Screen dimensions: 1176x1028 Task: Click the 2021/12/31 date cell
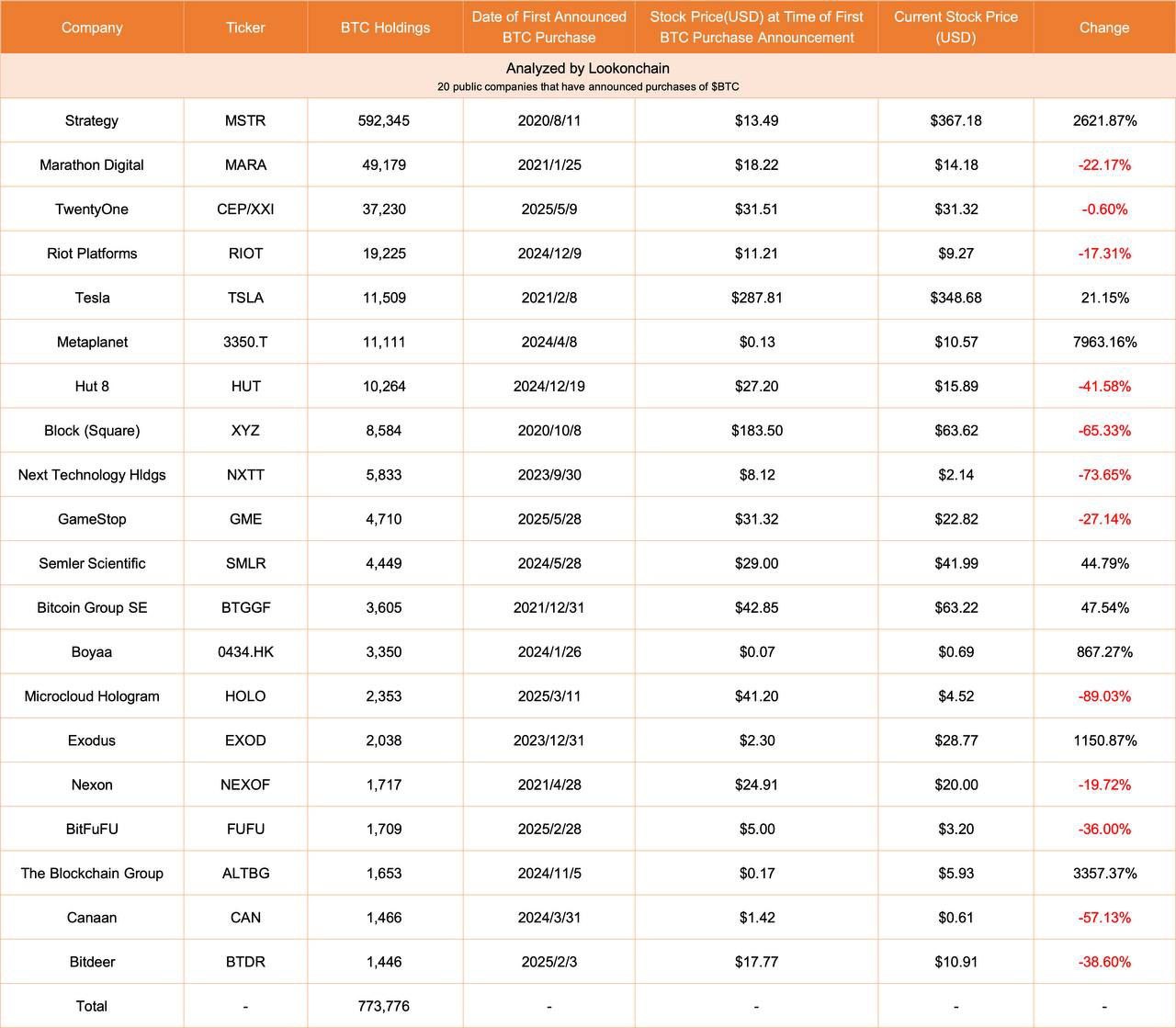coord(549,607)
